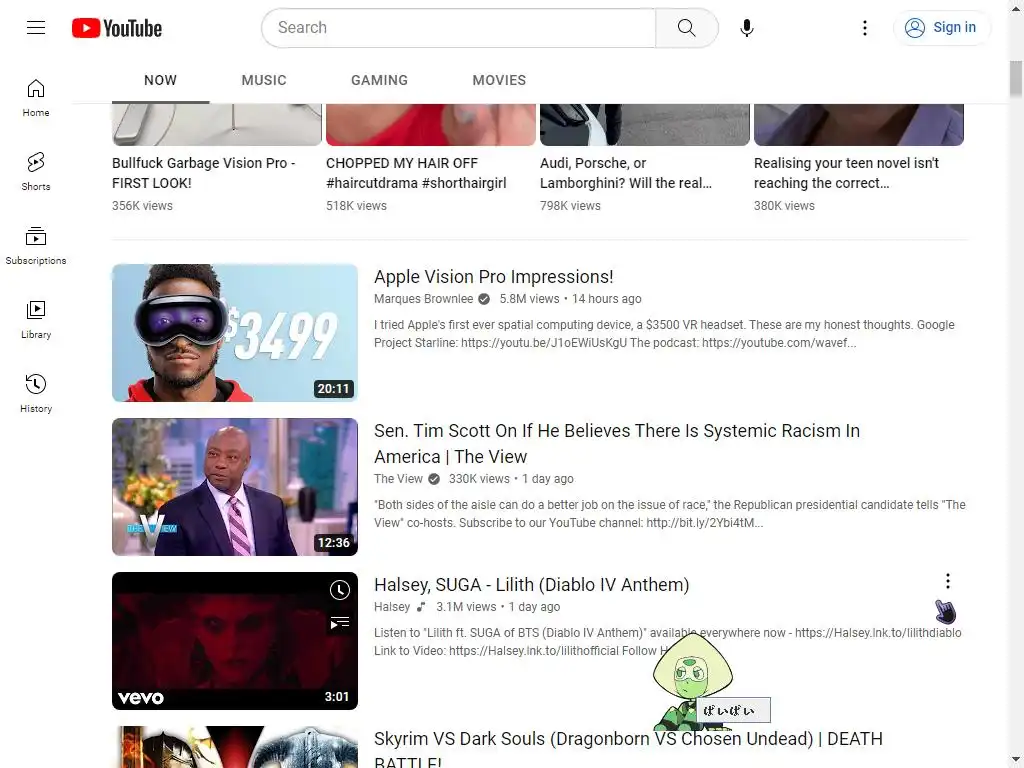Click the 356K views text
Image resolution: width=1024 pixels, height=768 pixels.
(x=142, y=206)
